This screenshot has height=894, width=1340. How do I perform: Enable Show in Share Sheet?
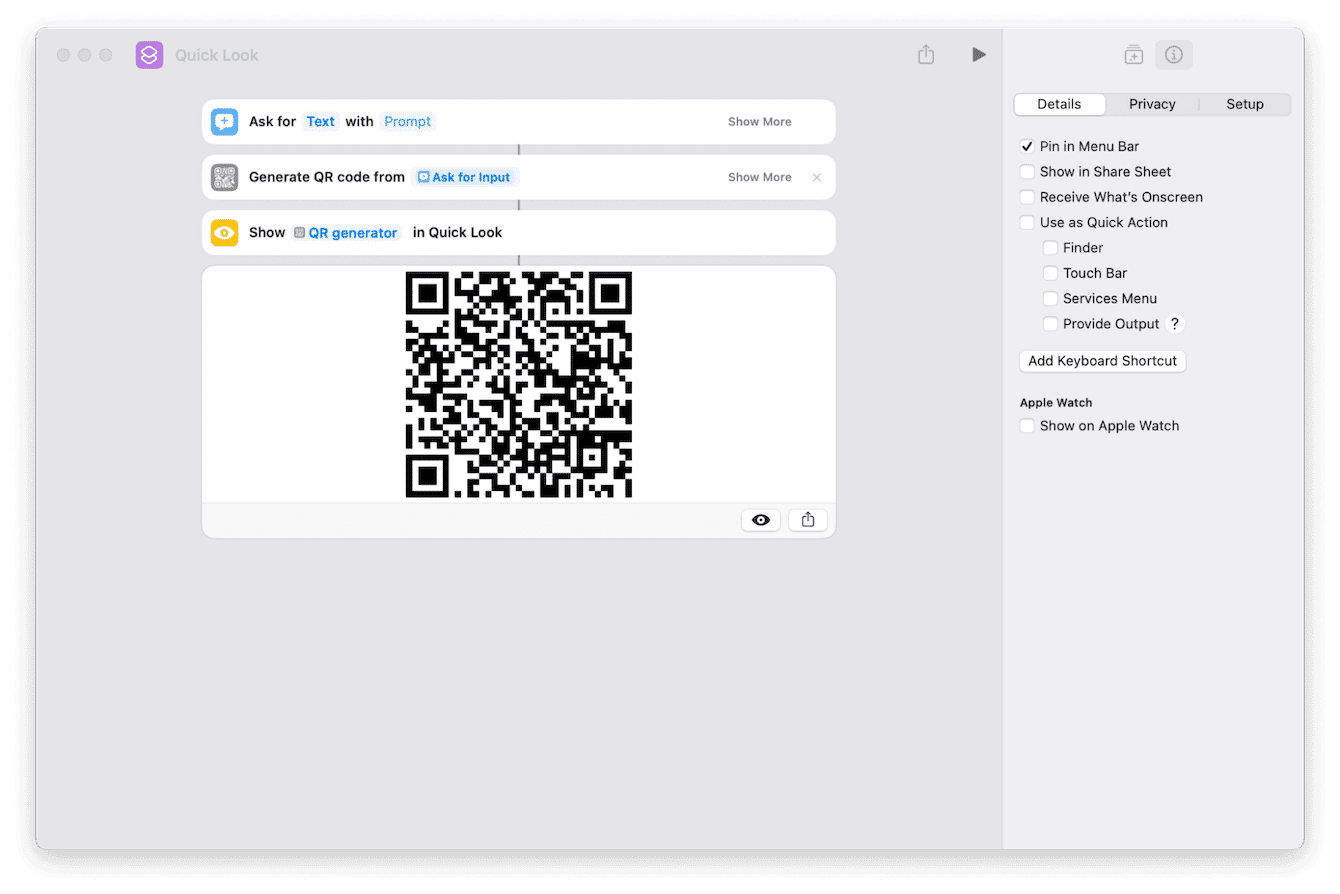tap(1027, 172)
